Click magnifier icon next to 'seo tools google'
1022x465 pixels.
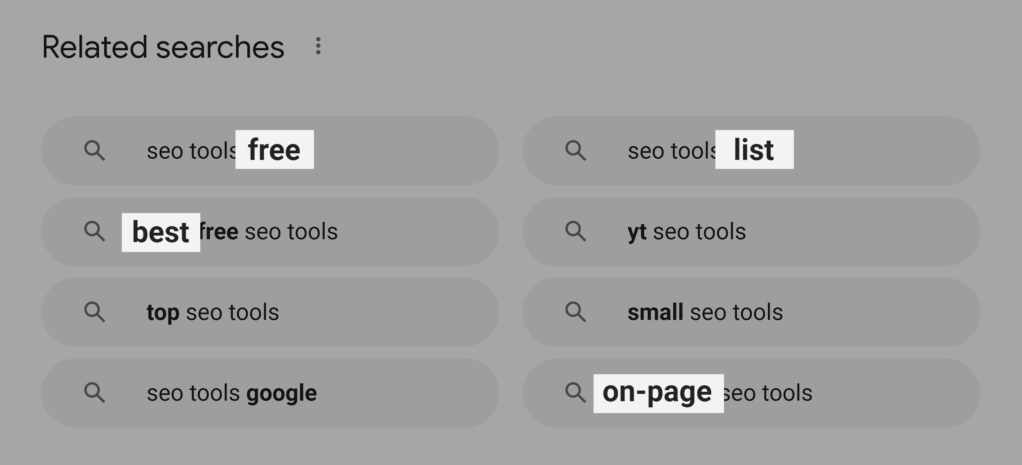tap(94, 392)
